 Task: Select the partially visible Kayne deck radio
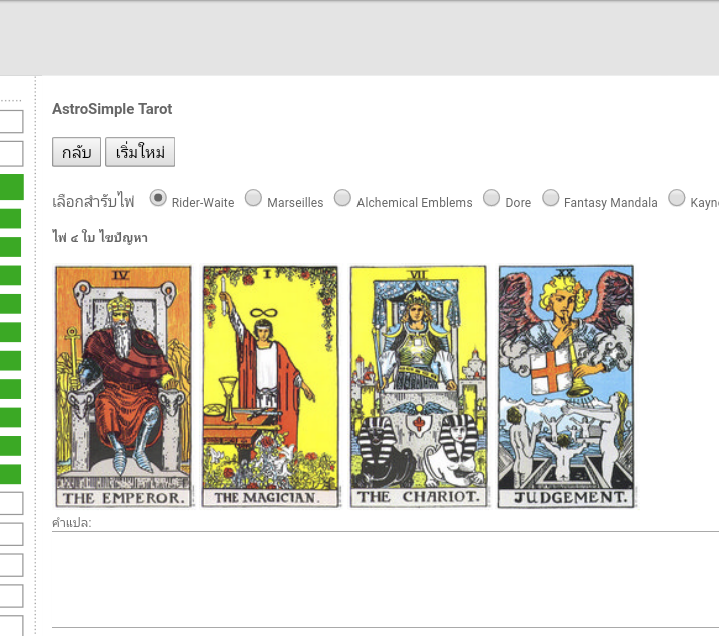pyautogui.click(x=677, y=198)
